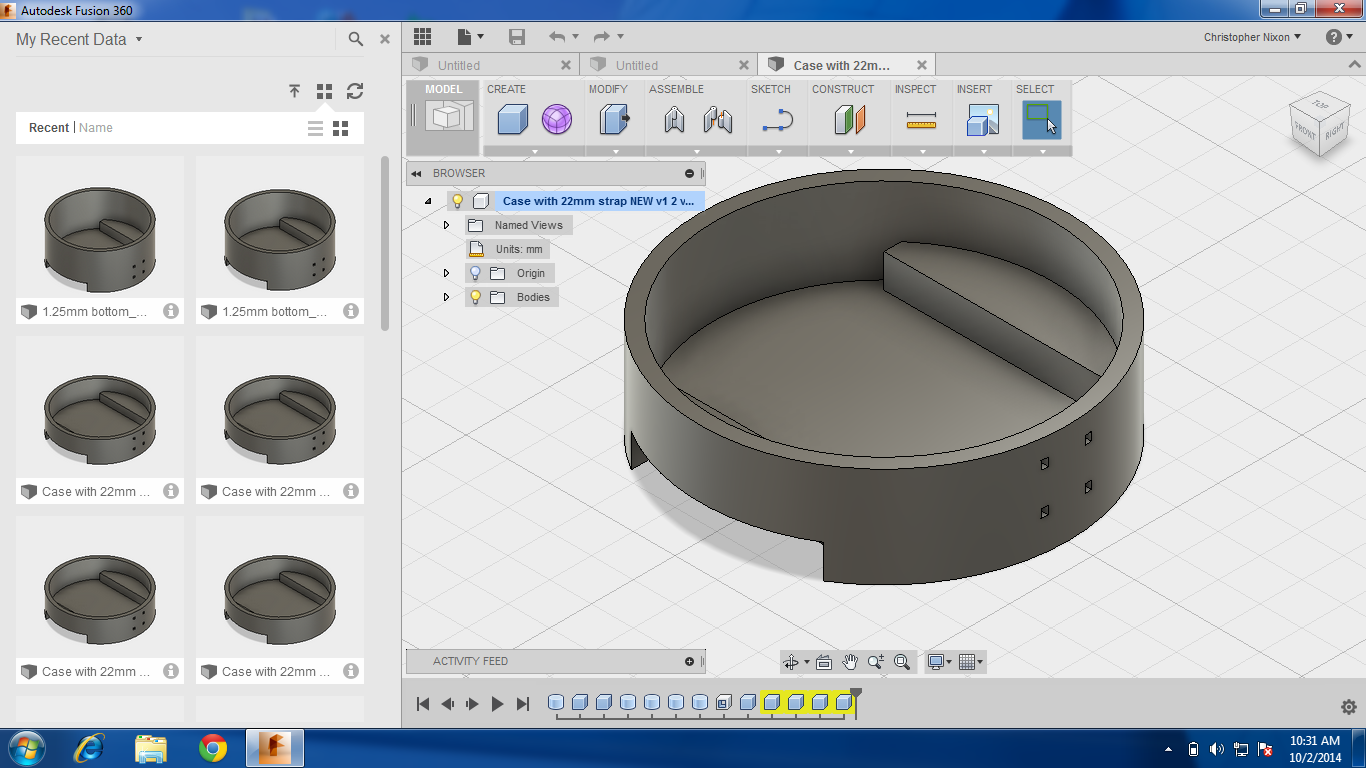This screenshot has height=768, width=1366.
Task: Click the Create Box tool icon
Action: [x=512, y=121]
